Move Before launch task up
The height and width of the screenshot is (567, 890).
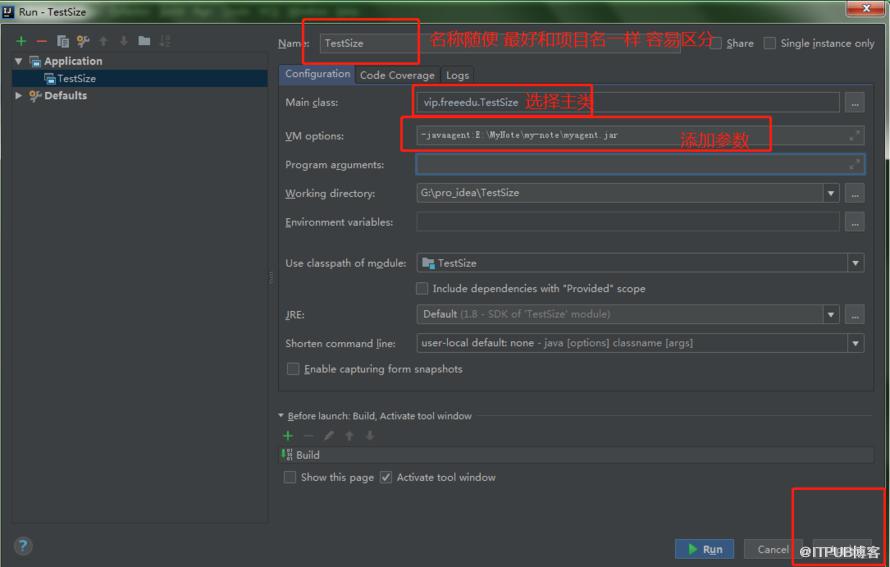tap(350, 435)
